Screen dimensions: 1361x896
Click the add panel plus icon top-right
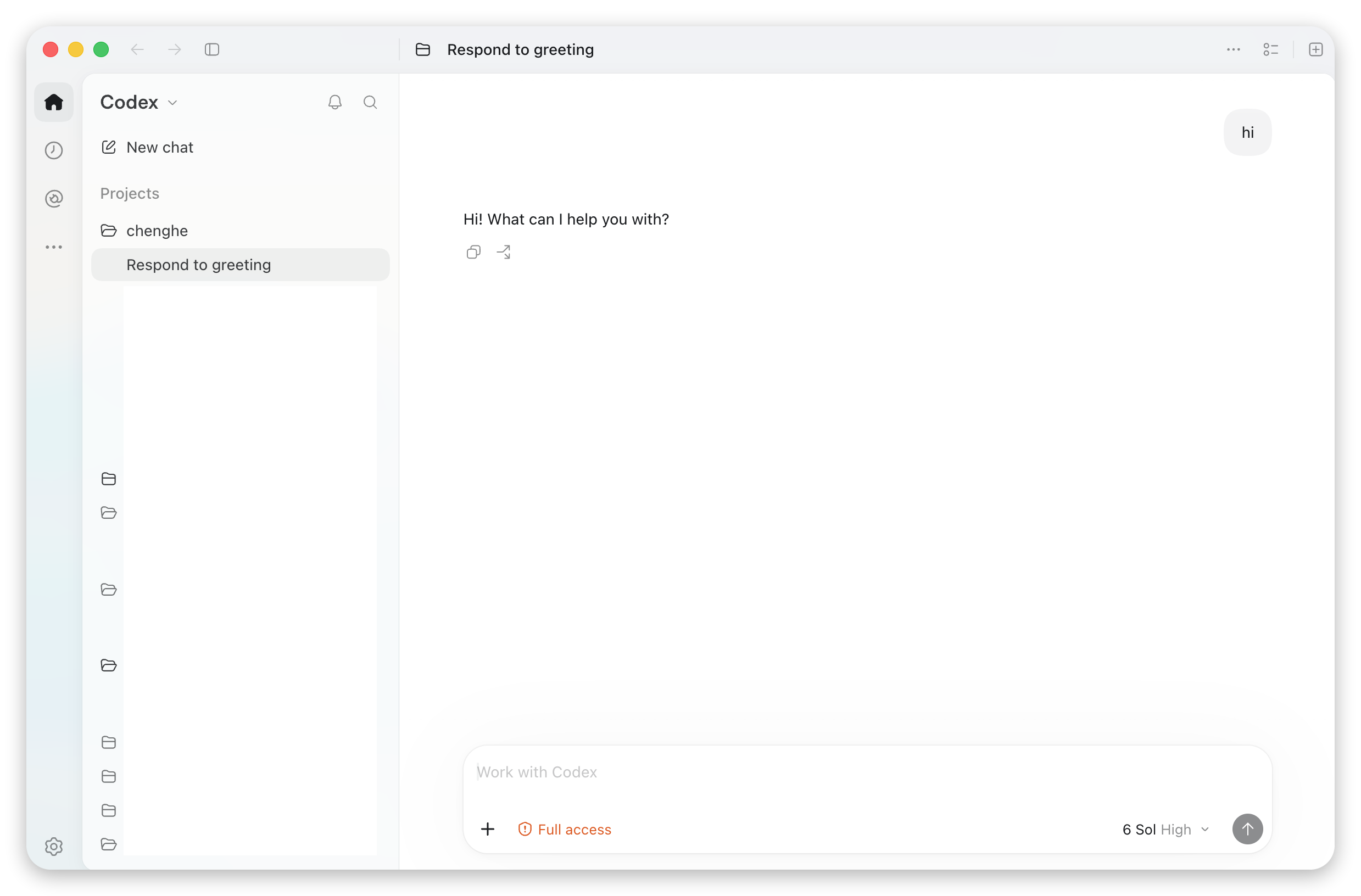point(1316,50)
